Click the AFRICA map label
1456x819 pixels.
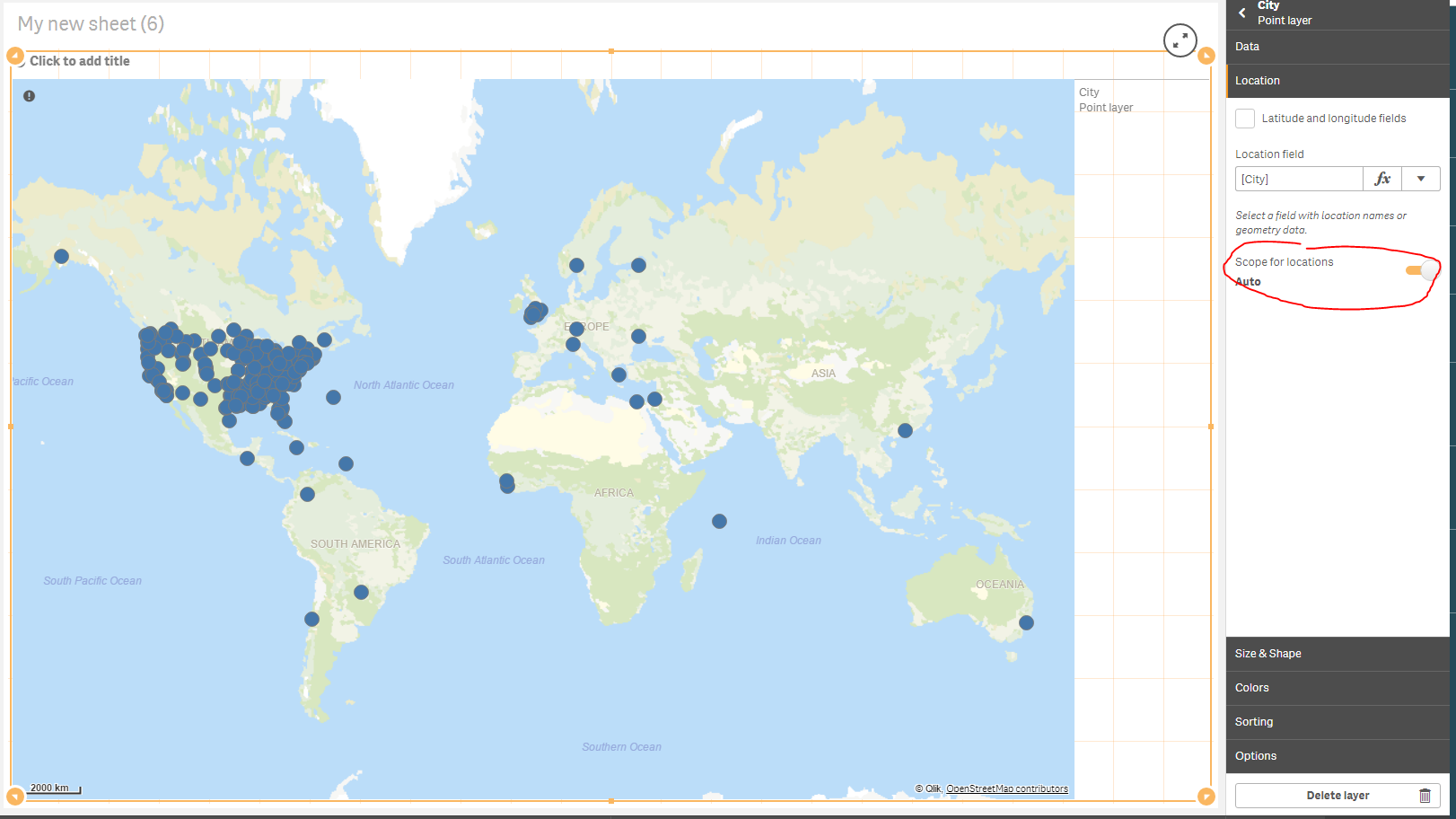tap(614, 493)
